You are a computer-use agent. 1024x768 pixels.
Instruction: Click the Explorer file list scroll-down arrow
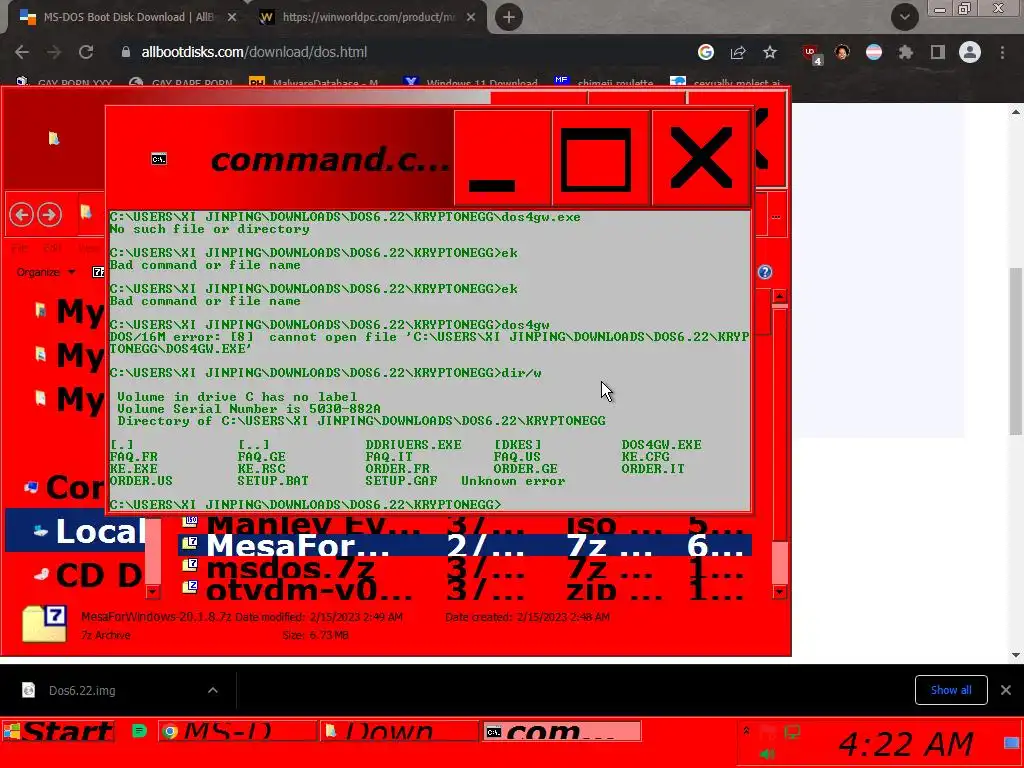(780, 592)
